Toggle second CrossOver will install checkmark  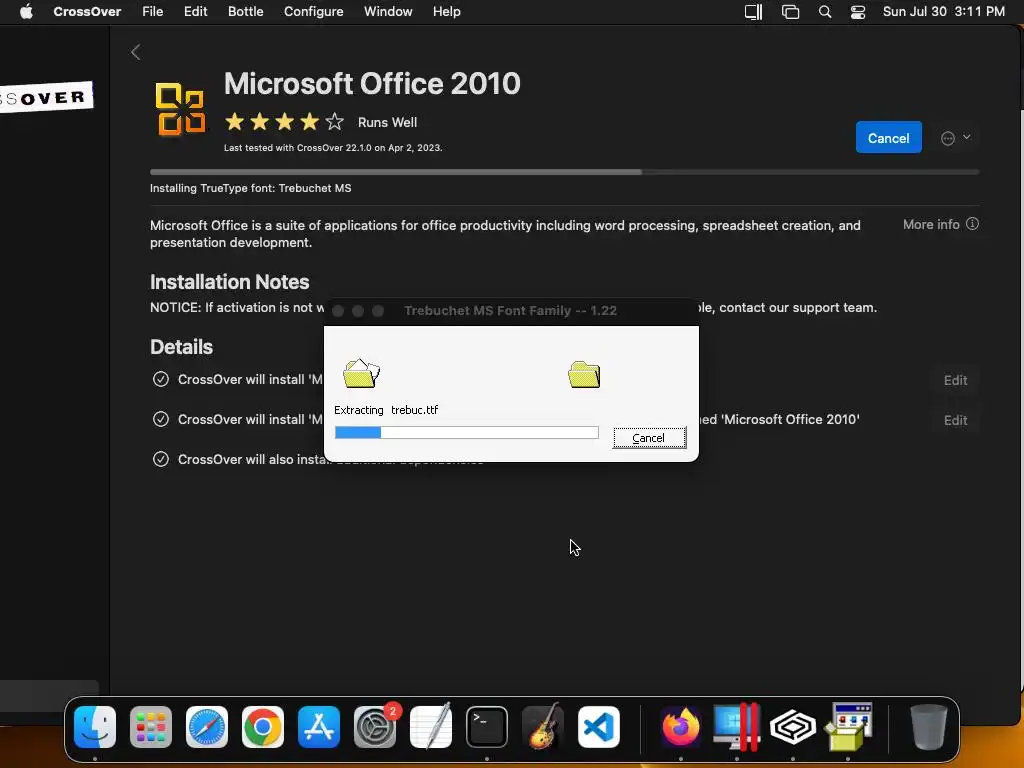(x=161, y=419)
